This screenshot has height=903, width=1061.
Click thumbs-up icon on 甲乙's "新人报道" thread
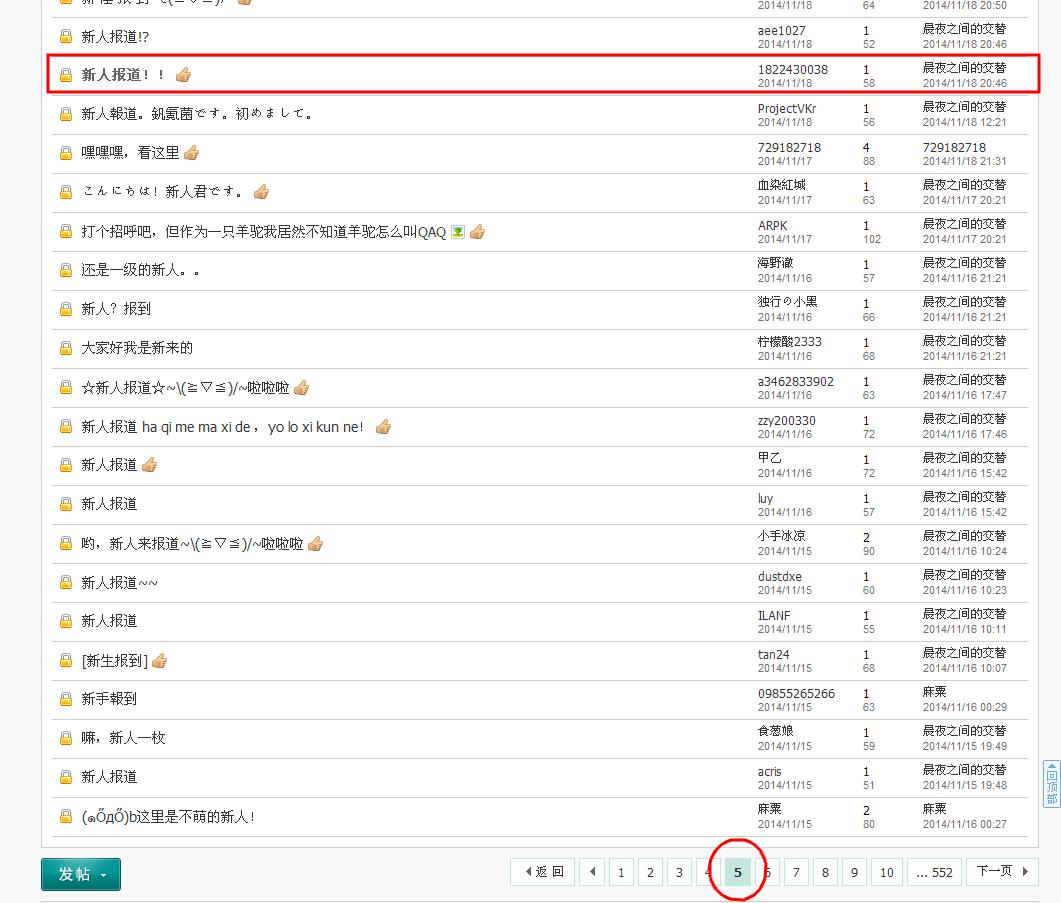point(150,465)
